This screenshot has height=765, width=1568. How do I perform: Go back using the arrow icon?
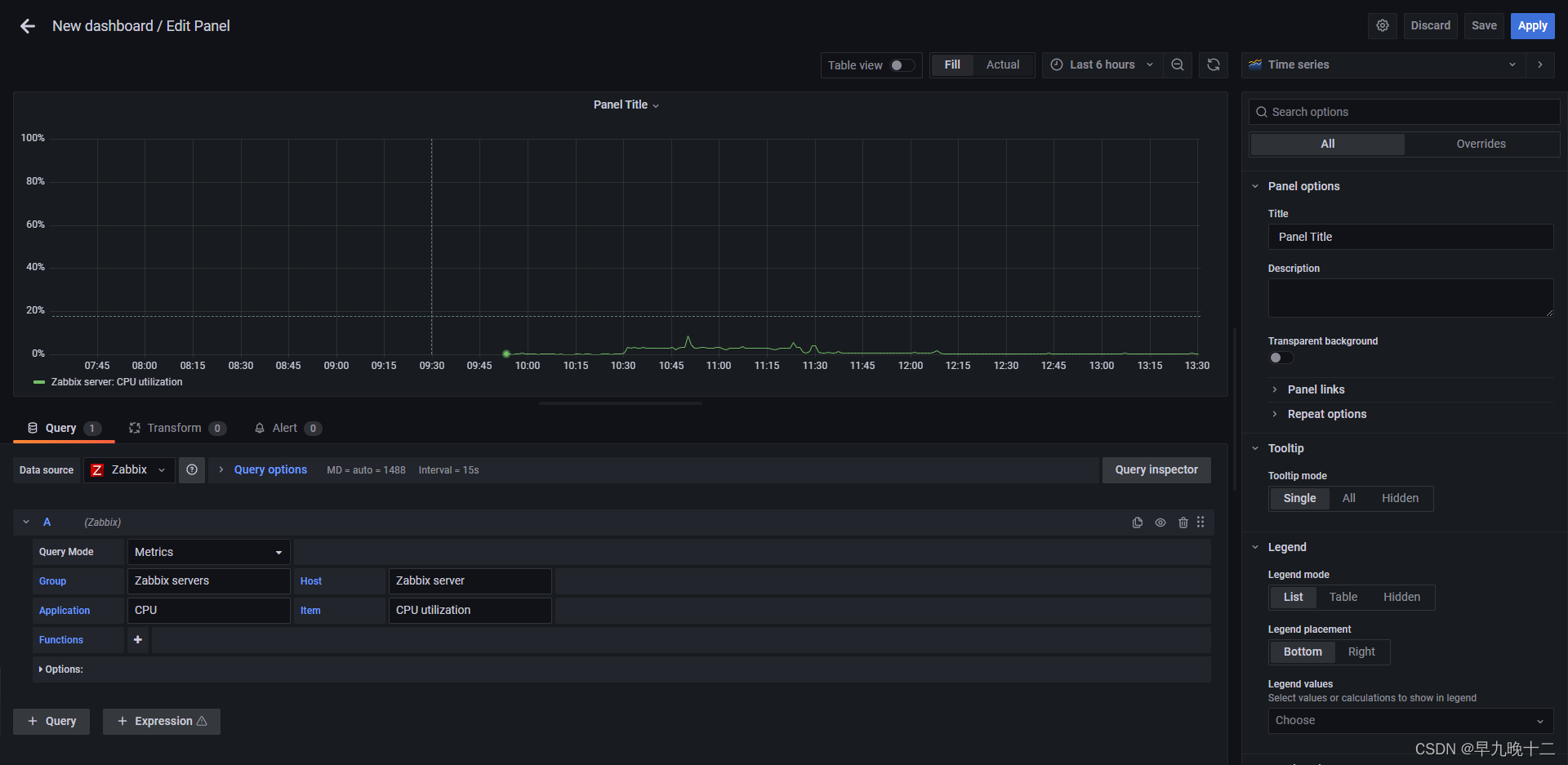(28, 26)
